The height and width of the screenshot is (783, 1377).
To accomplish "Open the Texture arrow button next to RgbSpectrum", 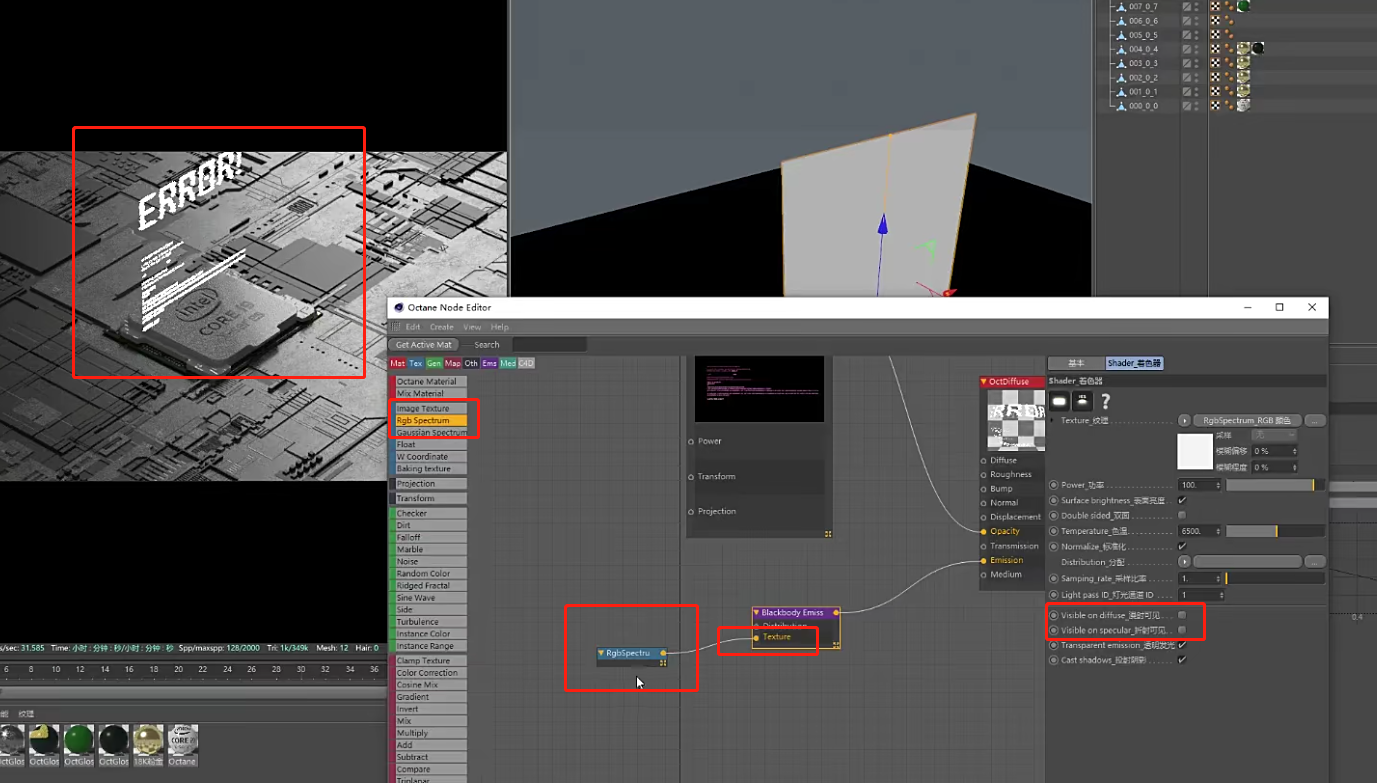I will [1184, 421].
